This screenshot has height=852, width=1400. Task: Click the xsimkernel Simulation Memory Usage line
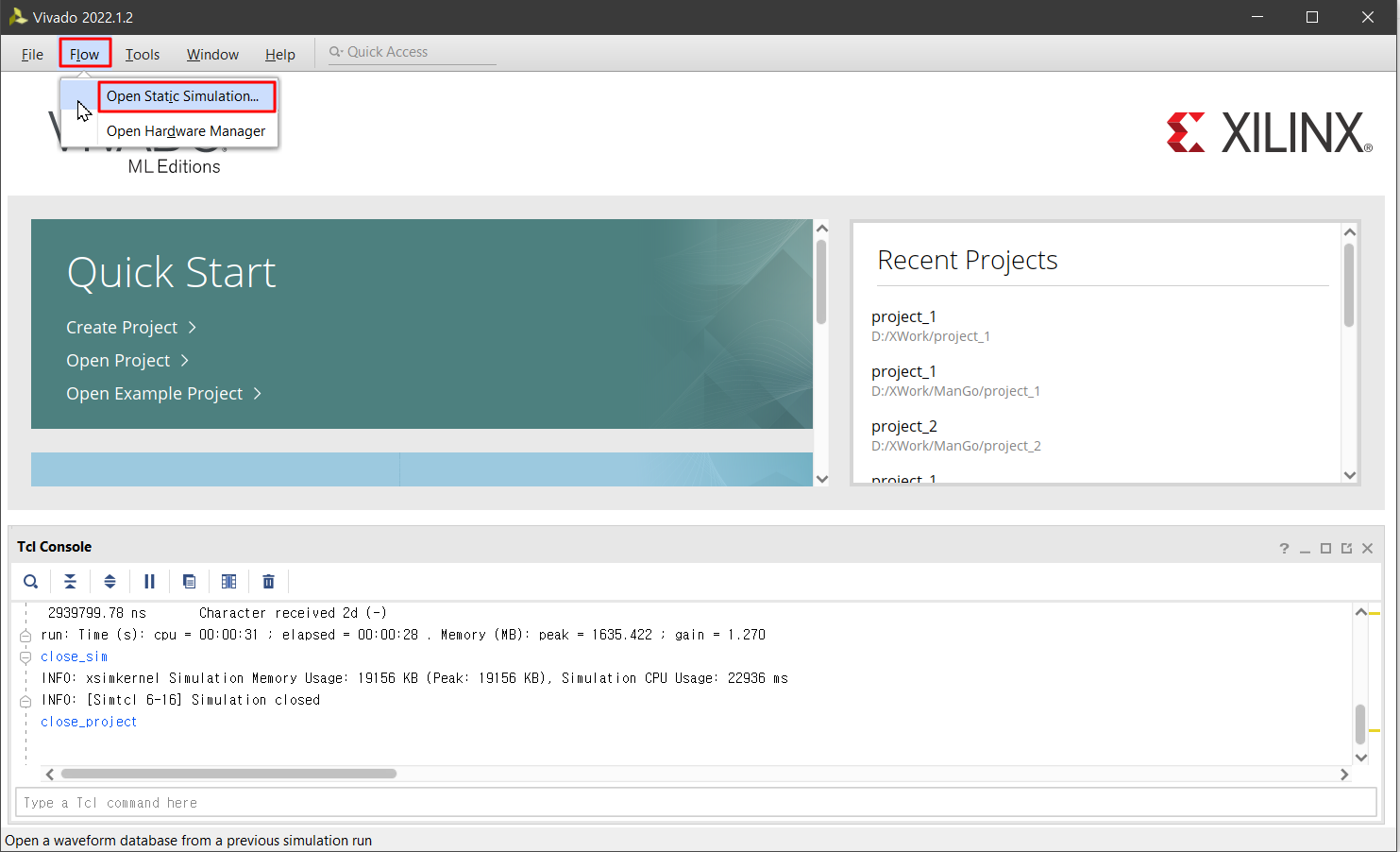414,679
